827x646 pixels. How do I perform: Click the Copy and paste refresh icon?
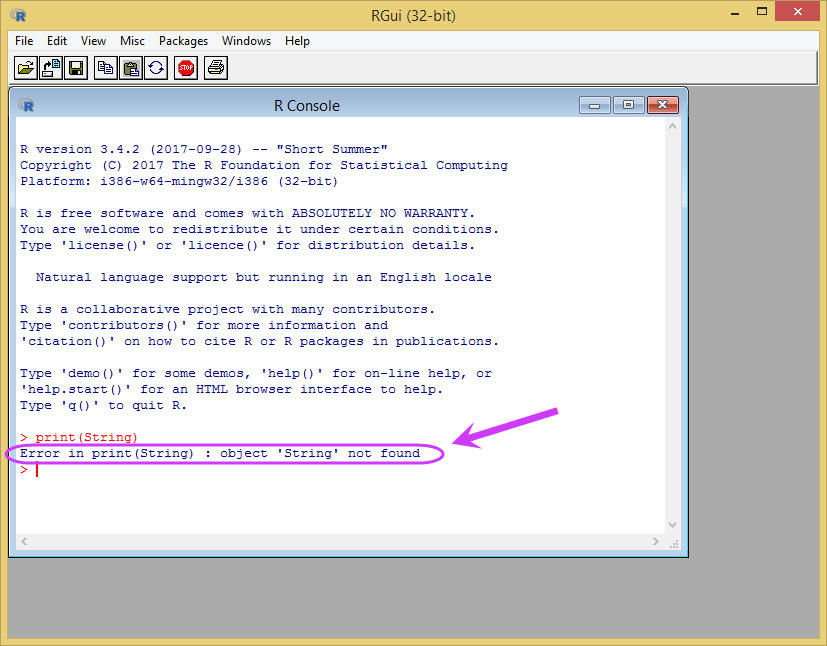click(x=156, y=68)
